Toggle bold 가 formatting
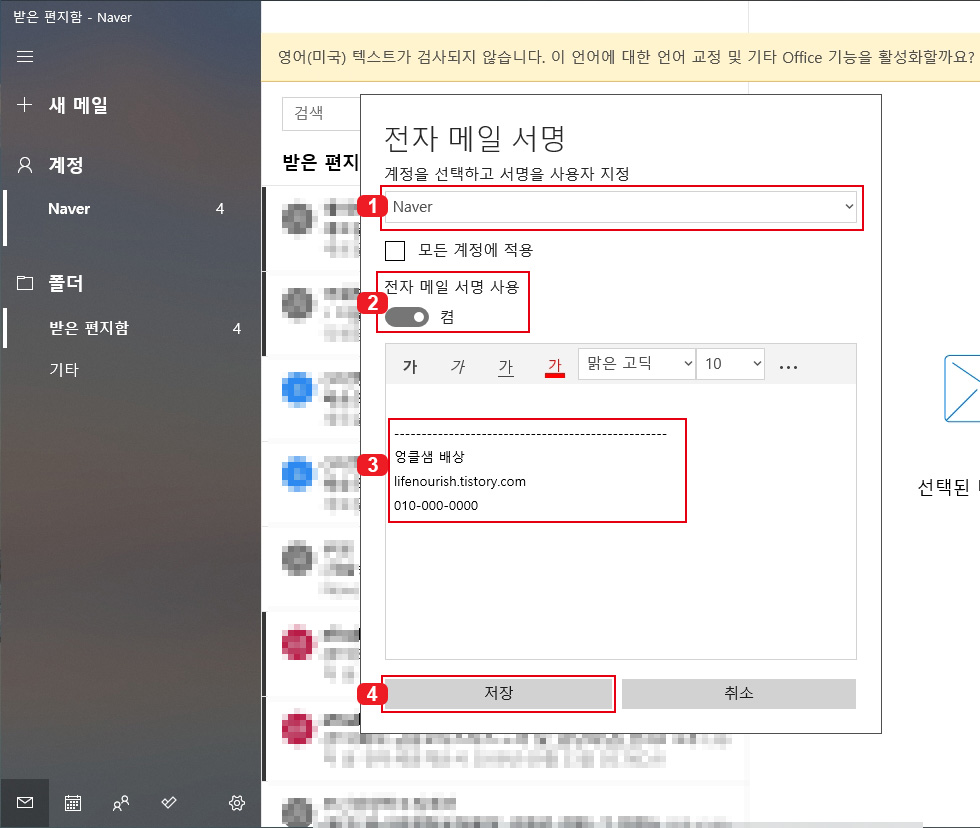This screenshot has width=980, height=828. (410, 366)
